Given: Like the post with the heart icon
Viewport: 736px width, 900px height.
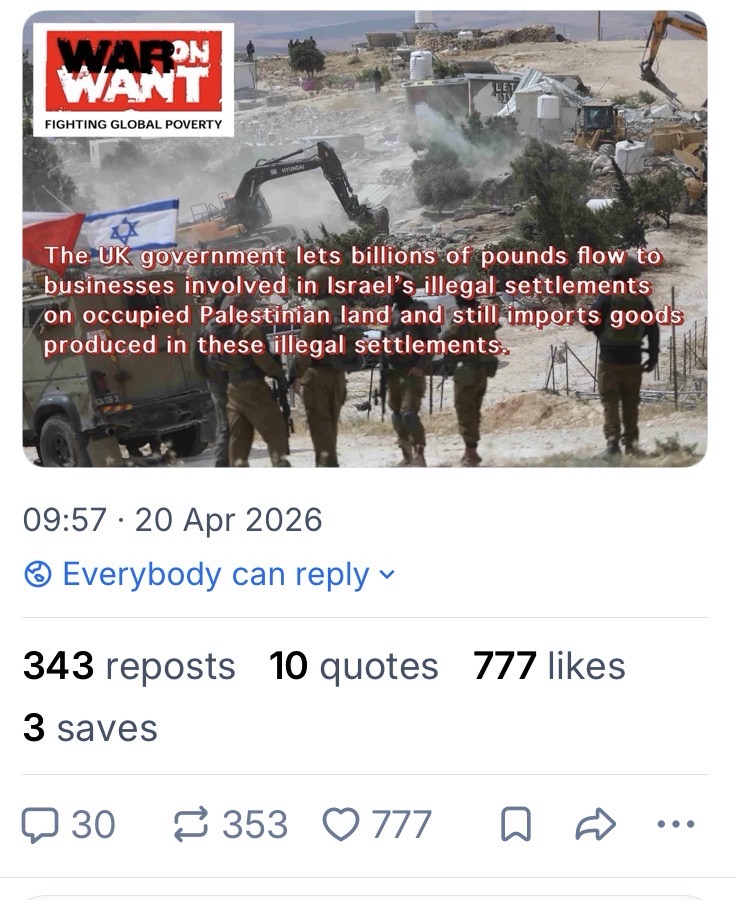Looking at the screenshot, I should [x=341, y=825].
